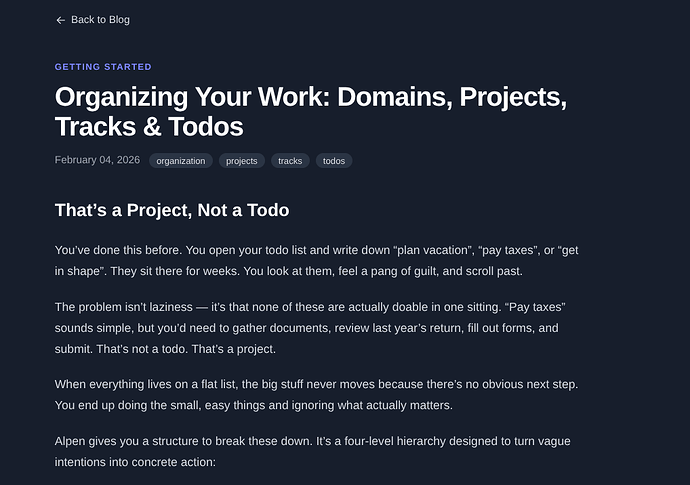The width and height of the screenshot is (690, 485).
Task: Filter posts by the tracks tag
Action: pyautogui.click(x=290, y=161)
